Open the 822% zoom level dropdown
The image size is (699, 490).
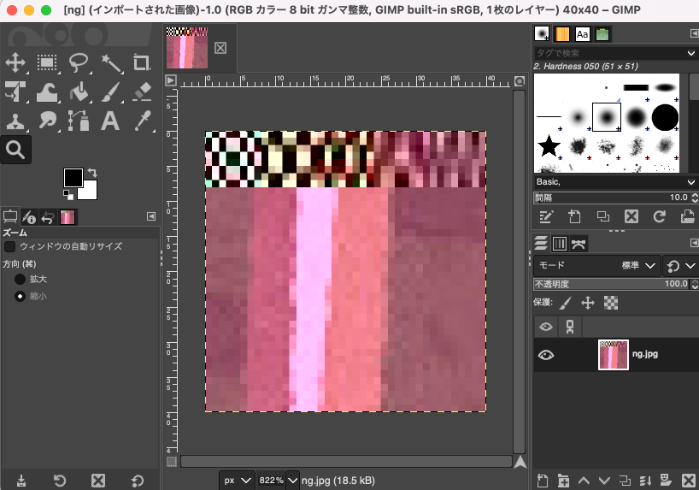(x=292, y=480)
